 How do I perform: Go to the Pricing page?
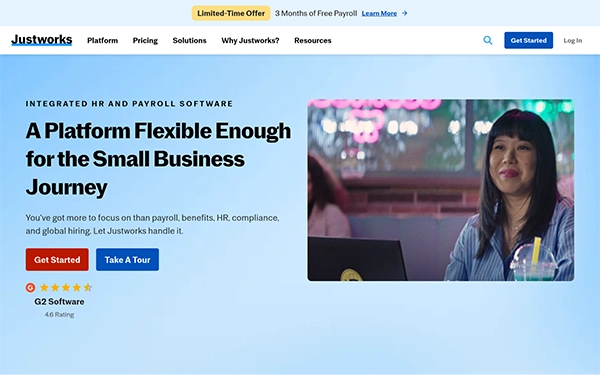145,41
